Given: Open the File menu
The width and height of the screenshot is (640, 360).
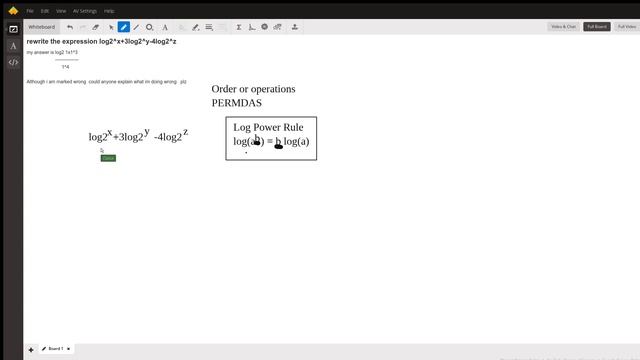Looking at the screenshot, I should pyautogui.click(x=30, y=11).
